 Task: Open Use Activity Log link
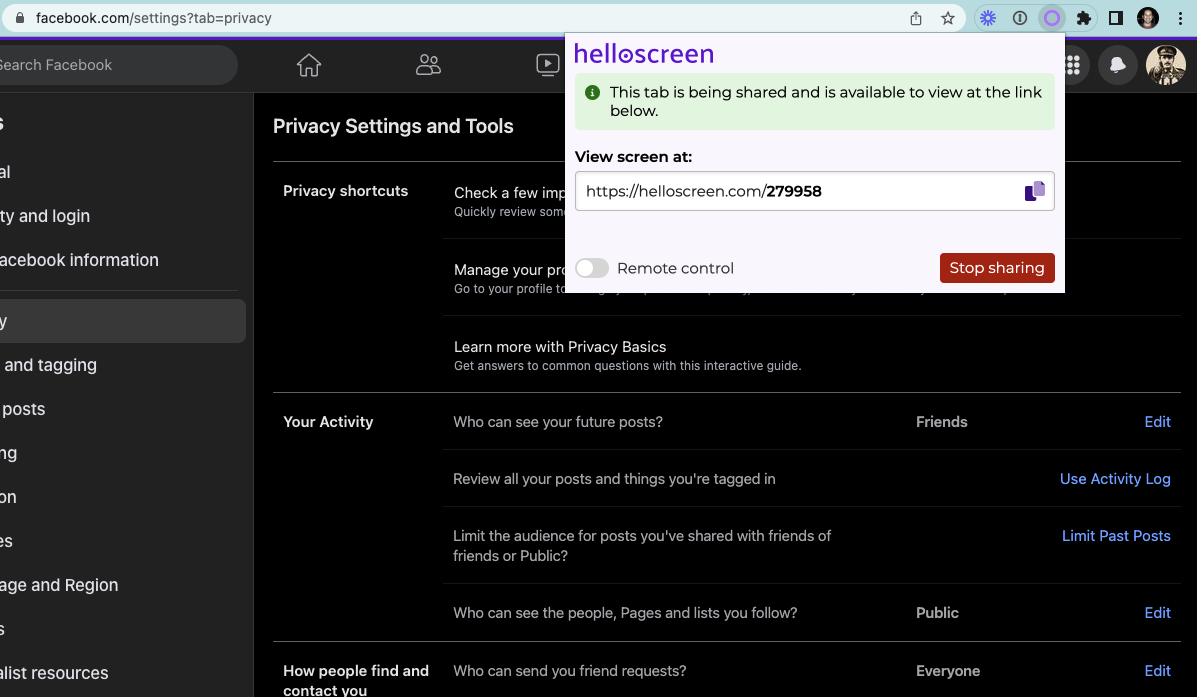[x=1115, y=479]
